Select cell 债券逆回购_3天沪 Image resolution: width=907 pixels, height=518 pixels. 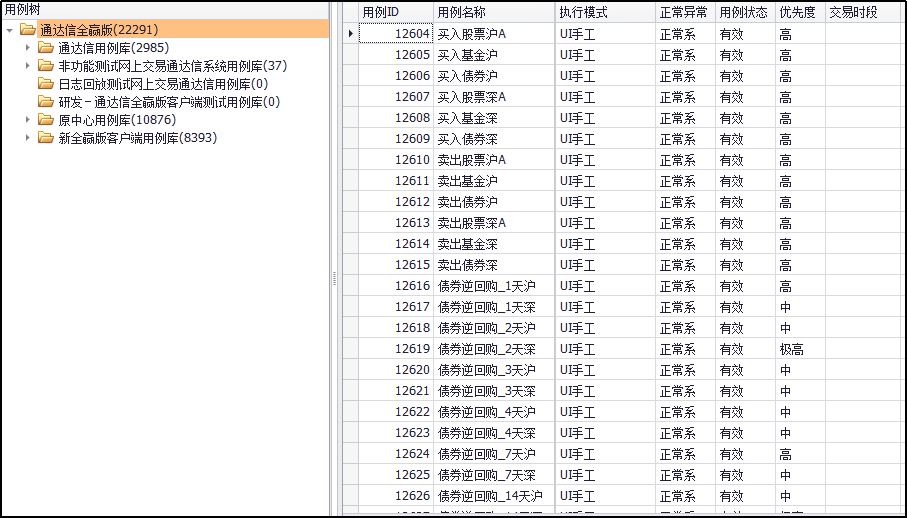pos(494,370)
